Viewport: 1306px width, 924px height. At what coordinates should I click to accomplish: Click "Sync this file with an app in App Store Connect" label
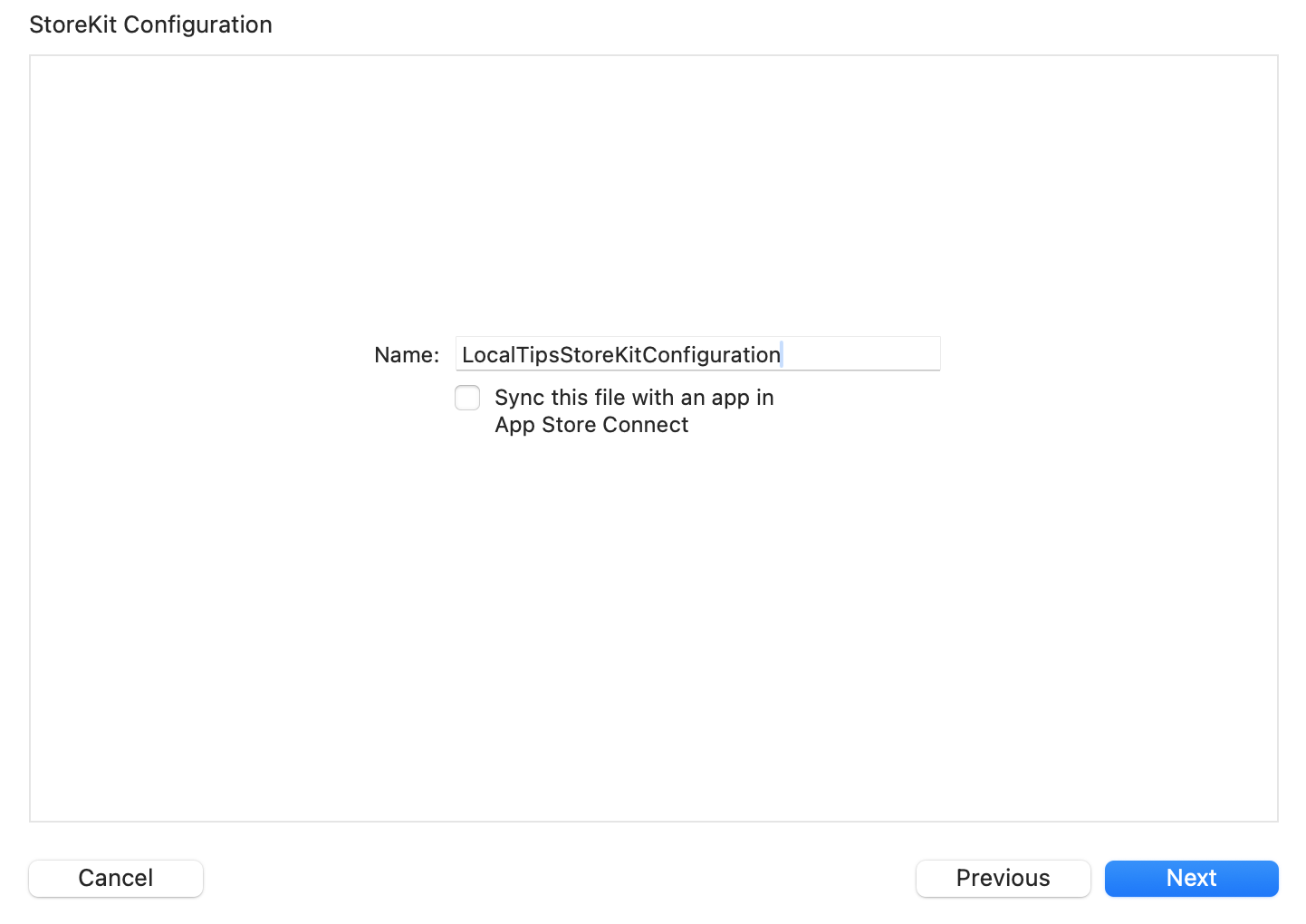click(x=634, y=411)
